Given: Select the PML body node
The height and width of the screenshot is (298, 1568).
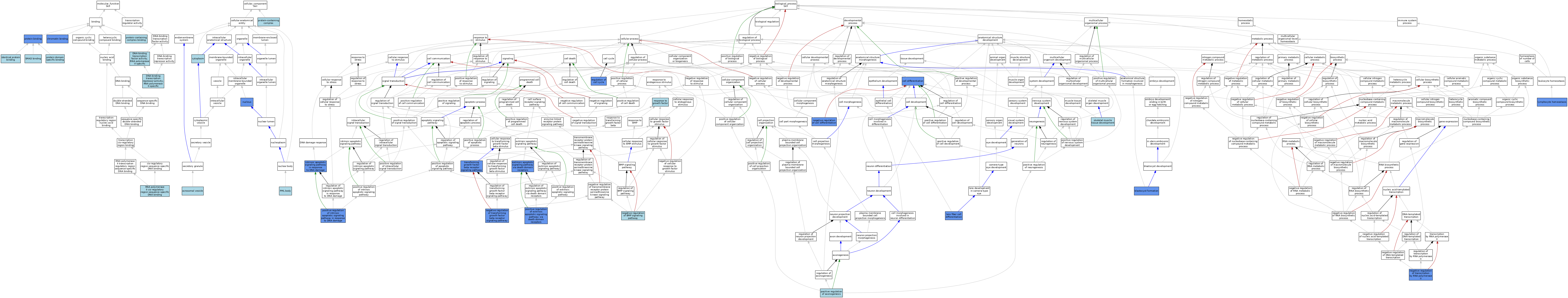Looking at the screenshot, I should (285, 191).
